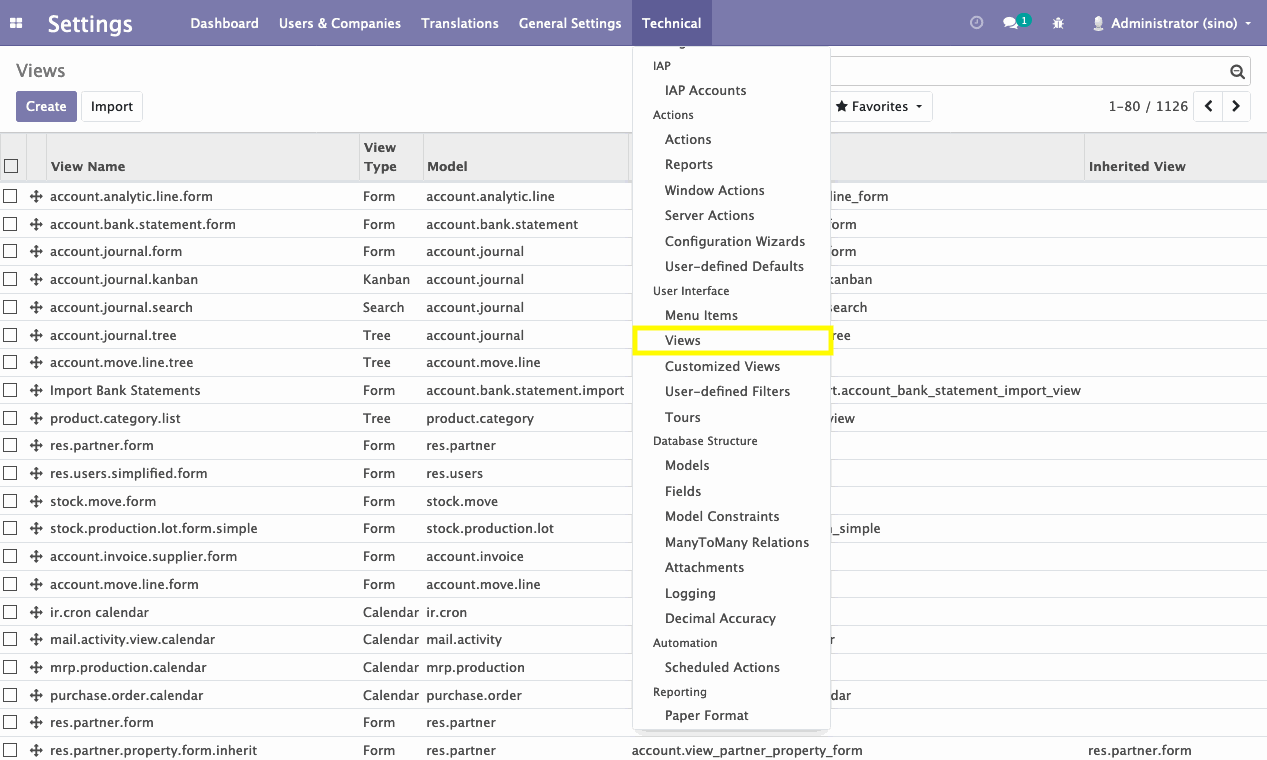Open the Administrator (sino) user menu
The width and height of the screenshot is (1267, 760).
click(1171, 23)
